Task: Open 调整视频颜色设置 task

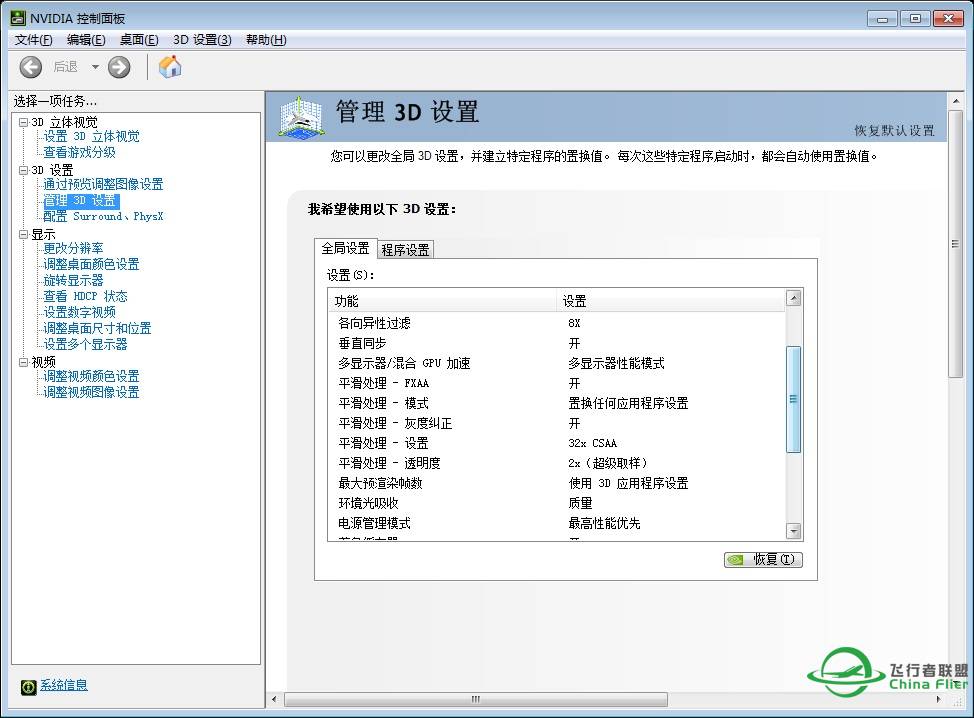Action: (x=91, y=376)
